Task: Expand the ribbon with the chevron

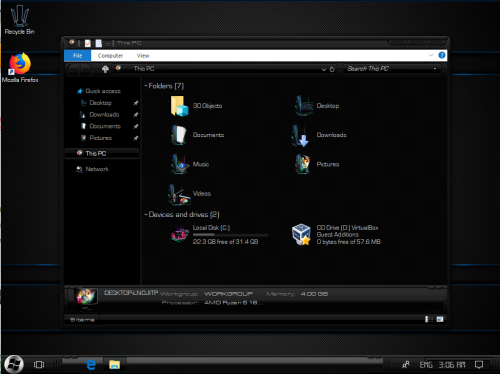Action: pyautogui.click(x=431, y=55)
